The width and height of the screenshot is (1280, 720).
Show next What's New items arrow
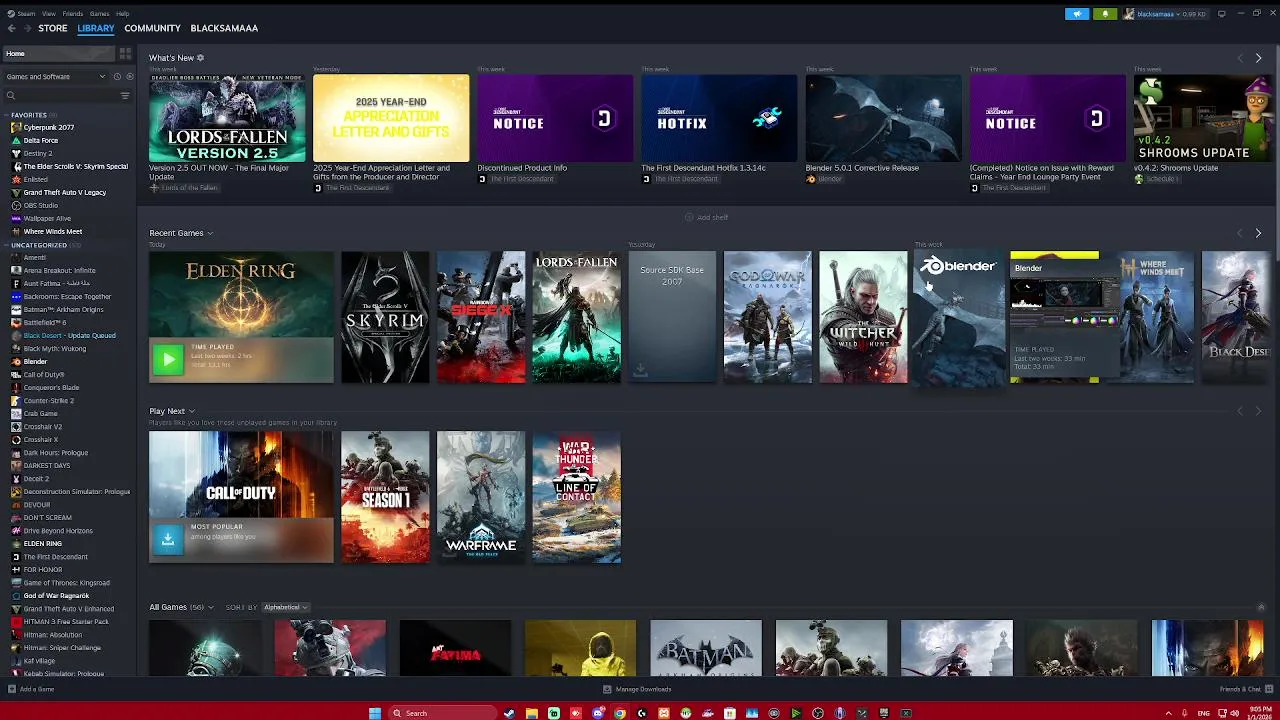(x=1258, y=58)
